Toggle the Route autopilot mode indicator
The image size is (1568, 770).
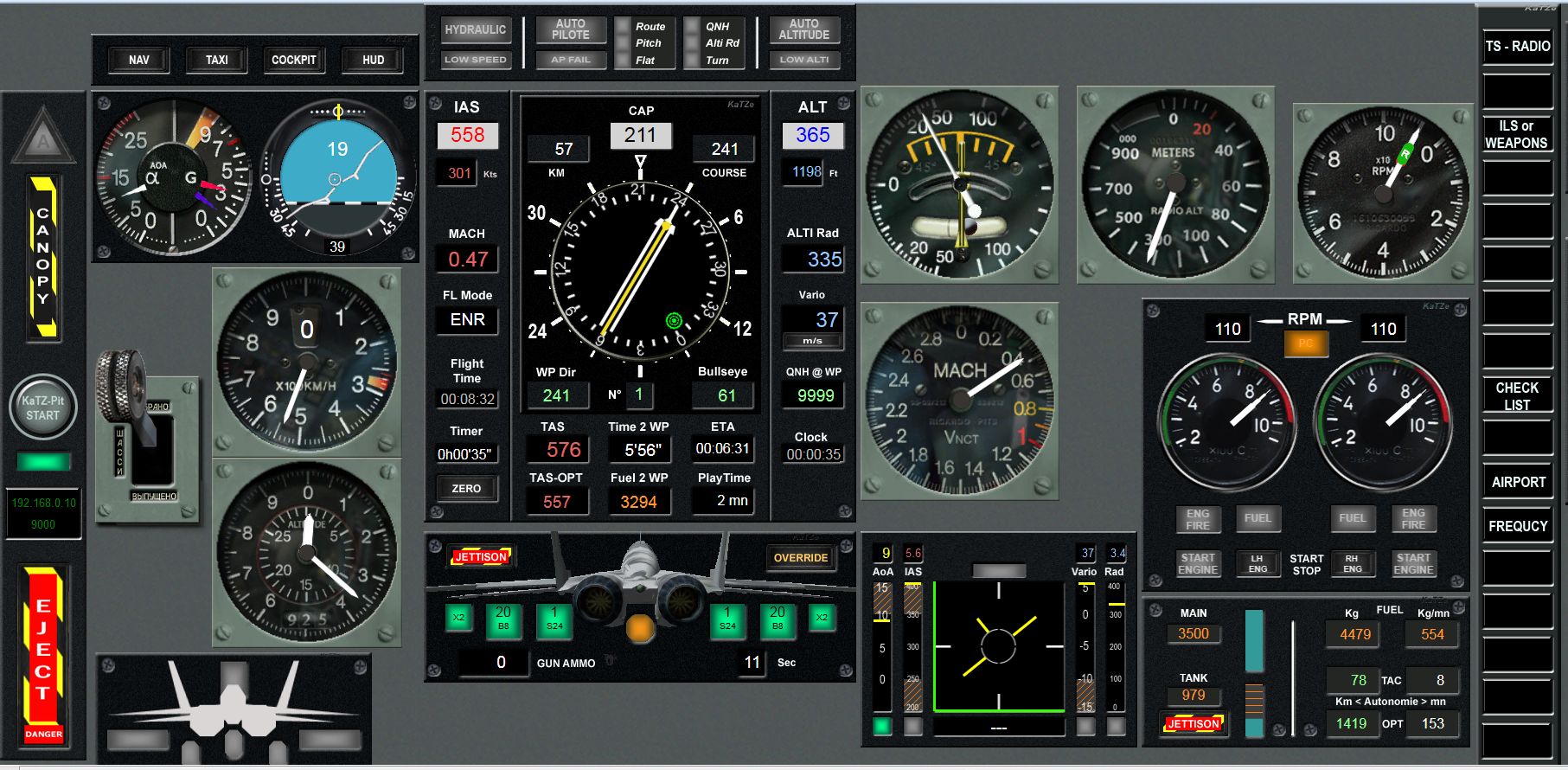(x=624, y=27)
